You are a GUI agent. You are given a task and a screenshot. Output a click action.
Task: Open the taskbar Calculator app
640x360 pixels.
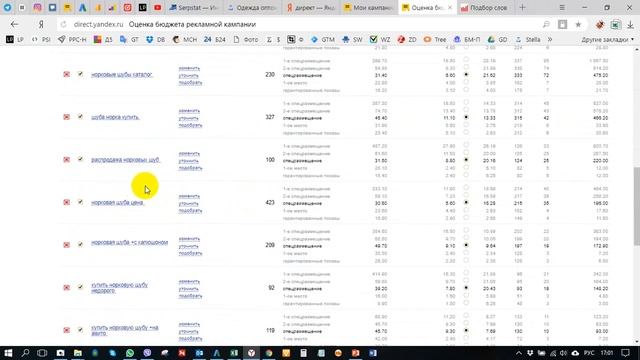click(303, 353)
